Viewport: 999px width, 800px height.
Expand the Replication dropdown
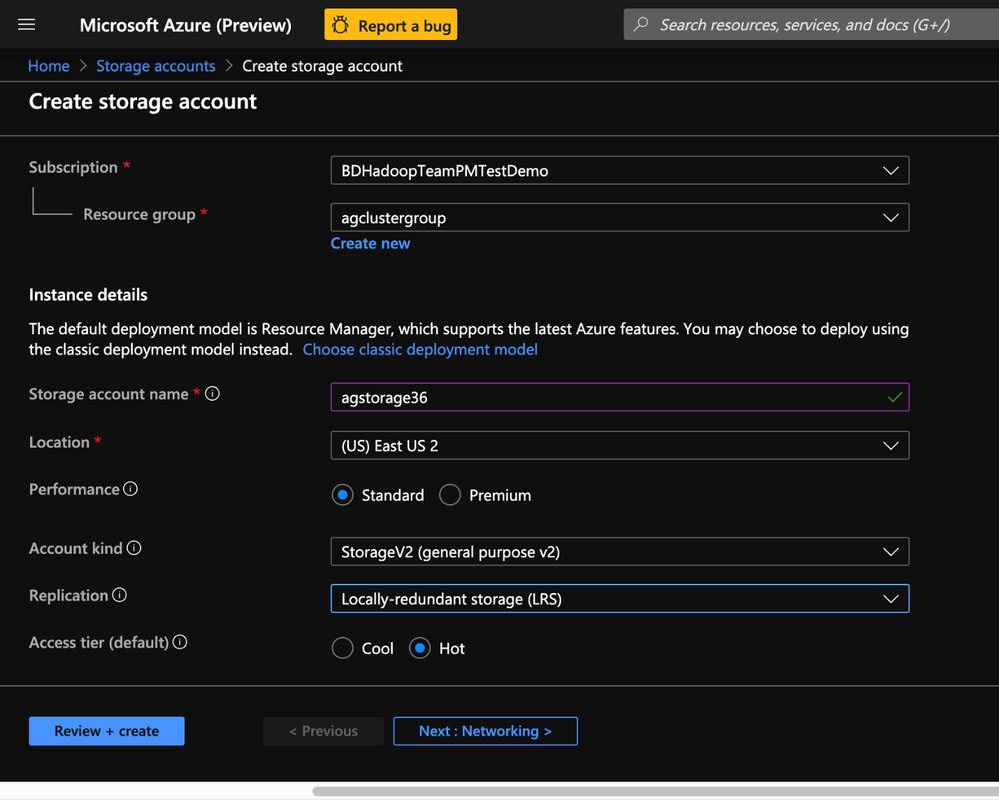[x=890, y=599]
